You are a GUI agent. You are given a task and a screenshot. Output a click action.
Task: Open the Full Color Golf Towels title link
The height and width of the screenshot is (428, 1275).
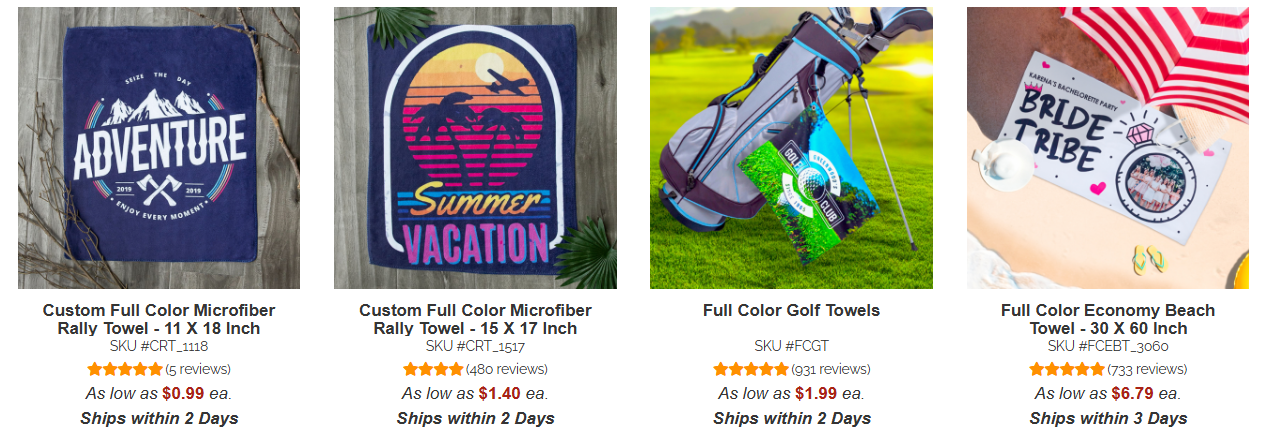(x=791, y=310)
